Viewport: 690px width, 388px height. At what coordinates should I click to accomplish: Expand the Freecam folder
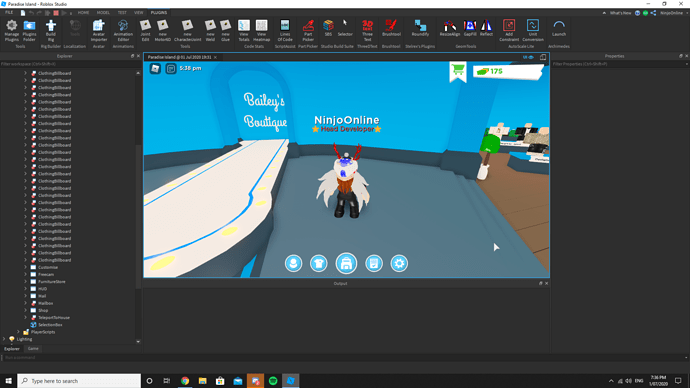point(25,274)
